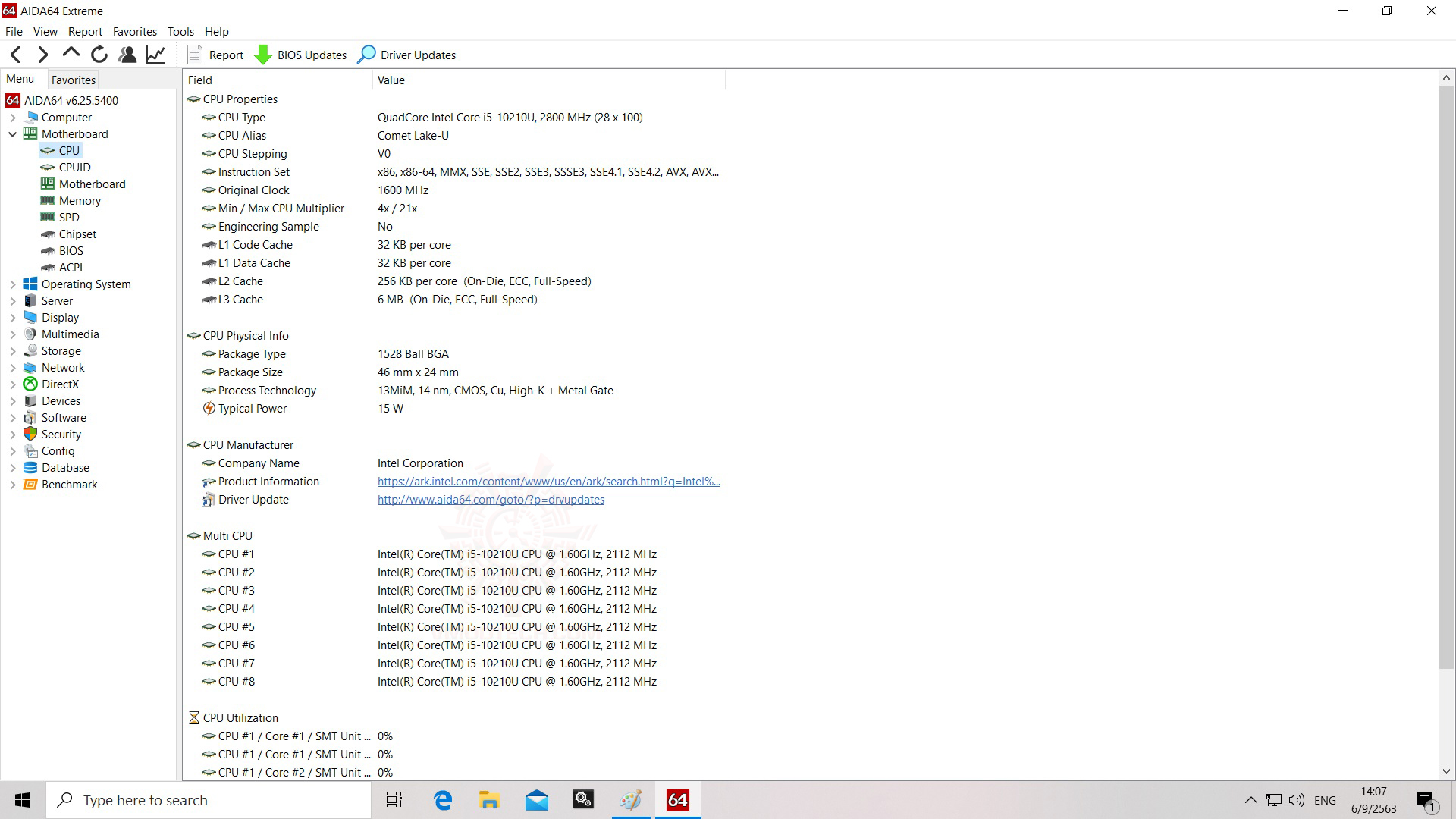Click the Refresh toolbar icon

point(99,55)
